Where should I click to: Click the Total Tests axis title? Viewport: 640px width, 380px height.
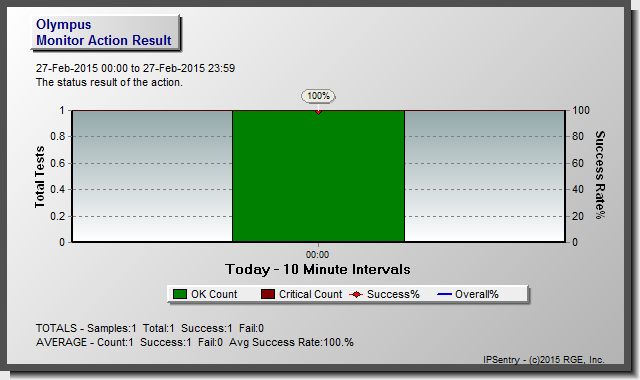[40, 177]
